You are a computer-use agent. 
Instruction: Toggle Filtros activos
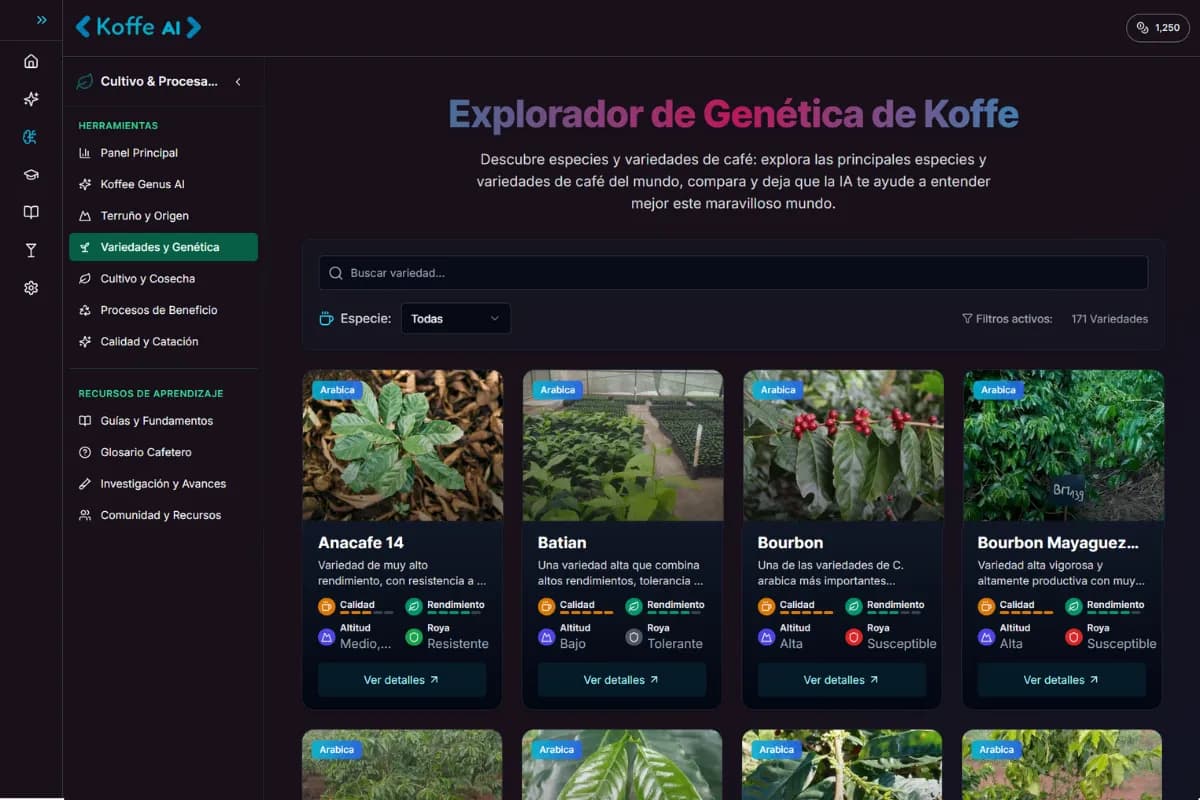pos(1008,318)
